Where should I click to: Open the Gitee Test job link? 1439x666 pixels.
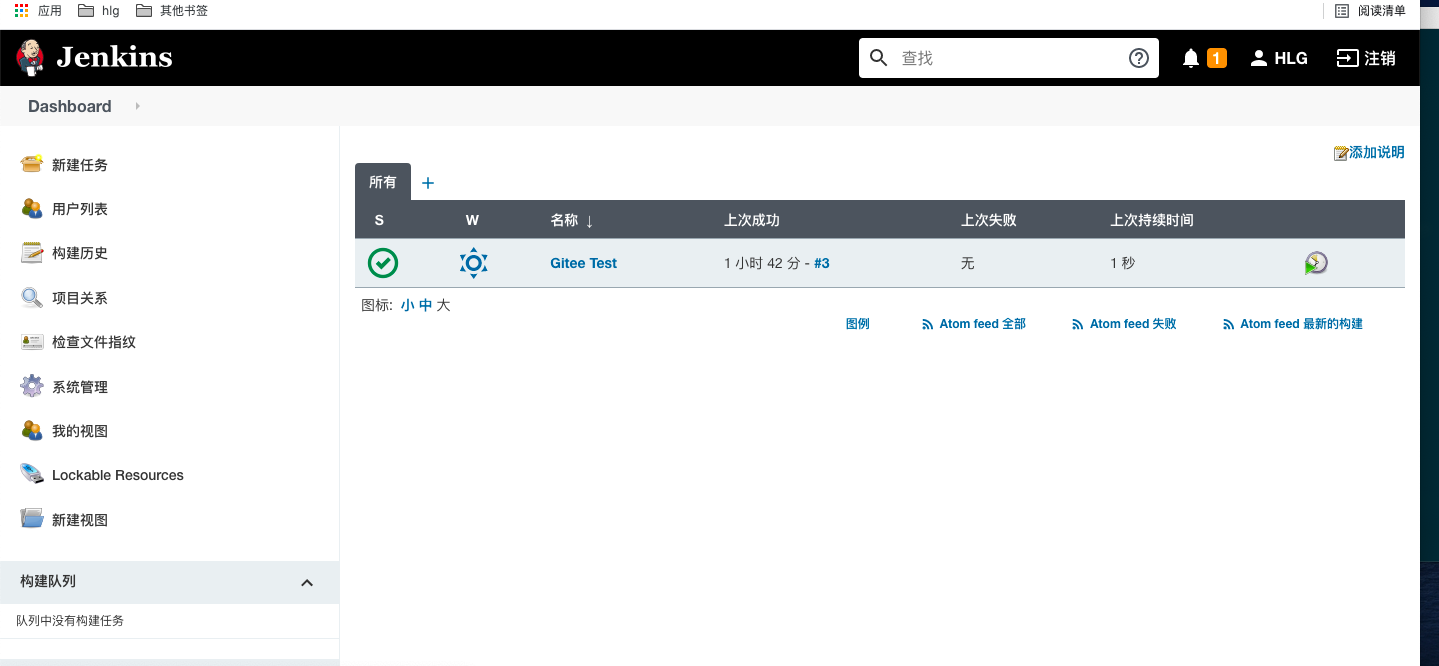pos(583,263)
